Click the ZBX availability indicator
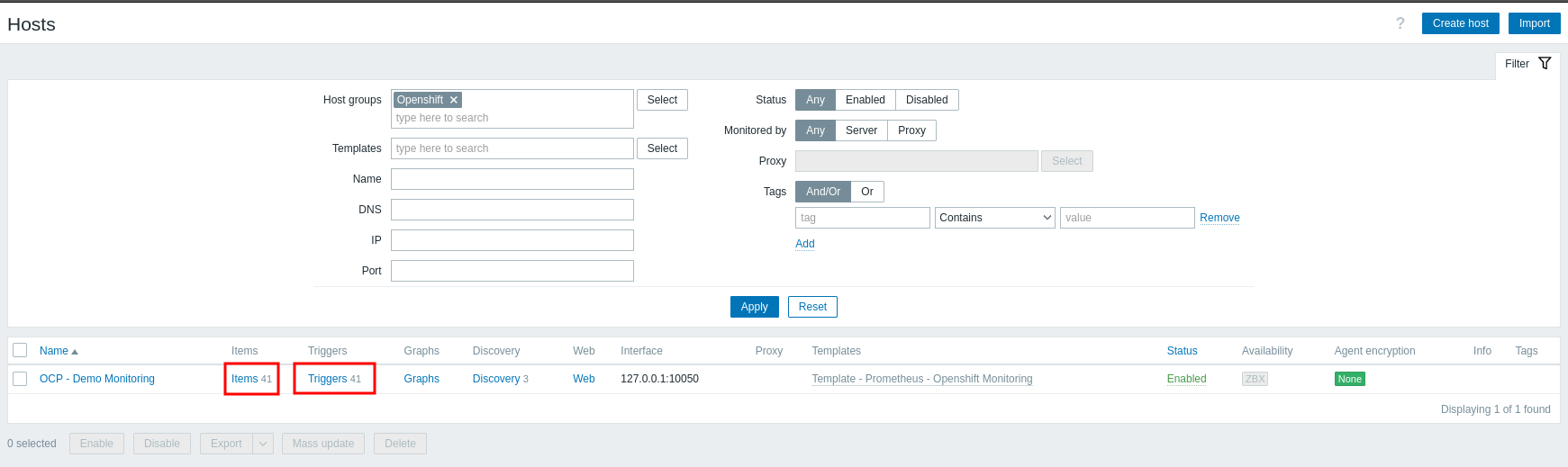 [x=1255, y=379]
